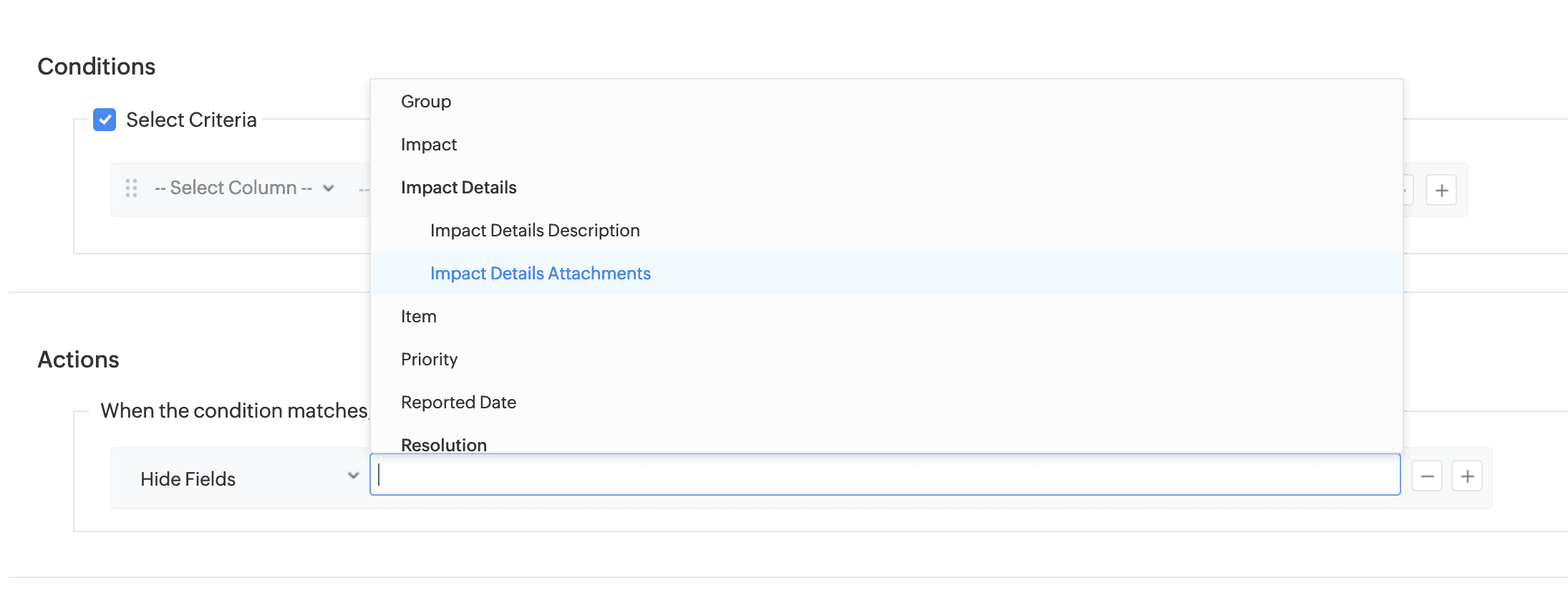
Task: Uncheck the Select Criteria checkbox
Action: point(105,120)
